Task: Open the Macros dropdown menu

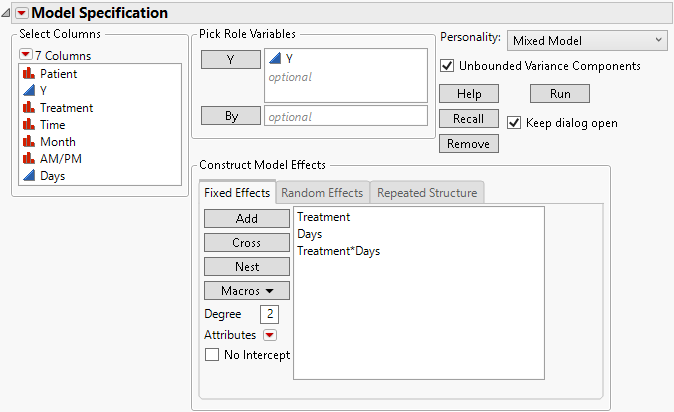Action: click(x=246, y=291)
